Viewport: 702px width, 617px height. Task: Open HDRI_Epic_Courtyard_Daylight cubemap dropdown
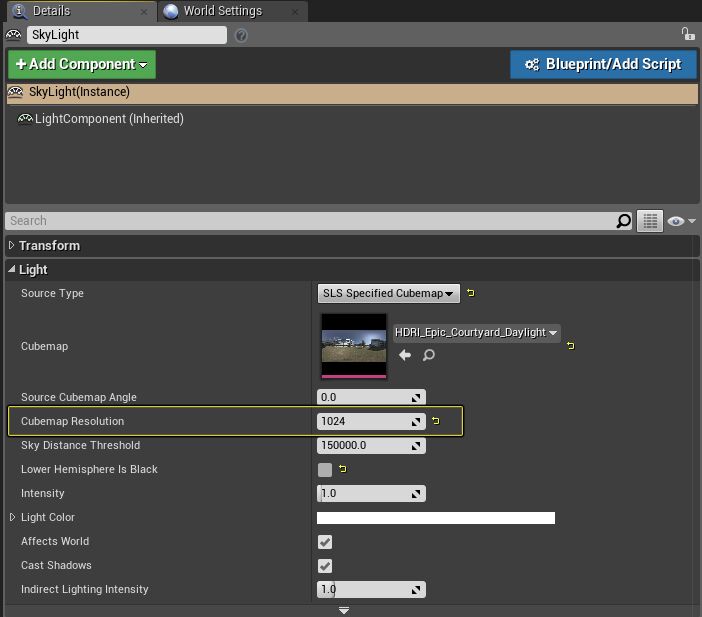click(x=476, y=332)
